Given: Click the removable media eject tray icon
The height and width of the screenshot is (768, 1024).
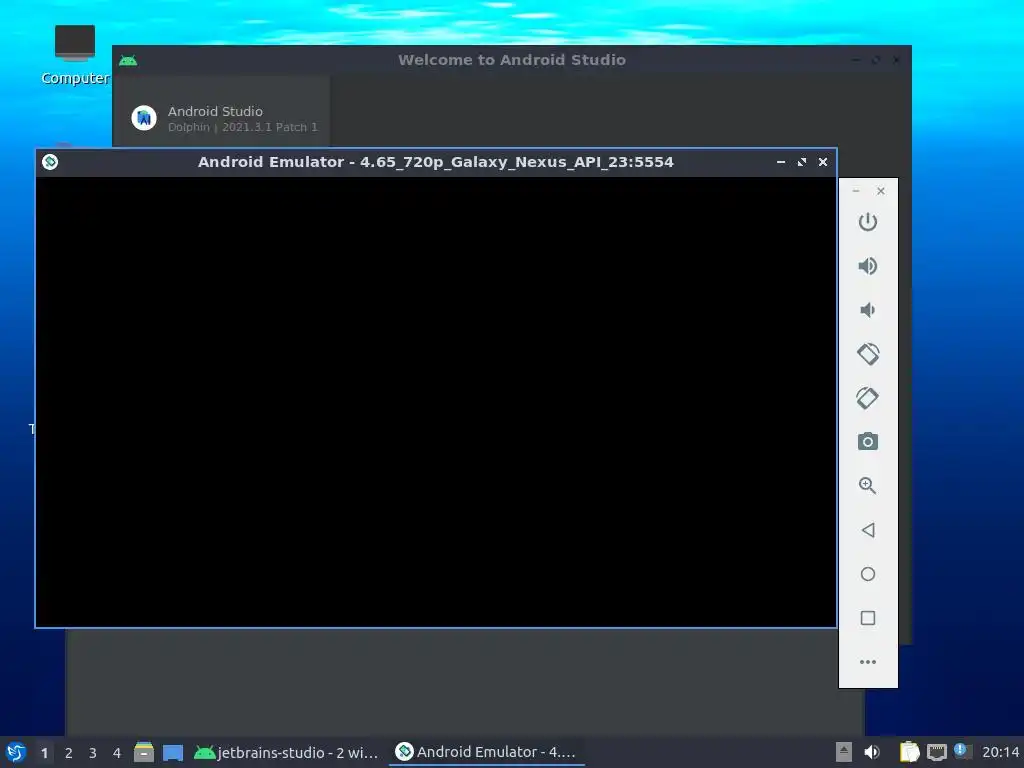Looking at the screenshot, I should coord(844,752).
